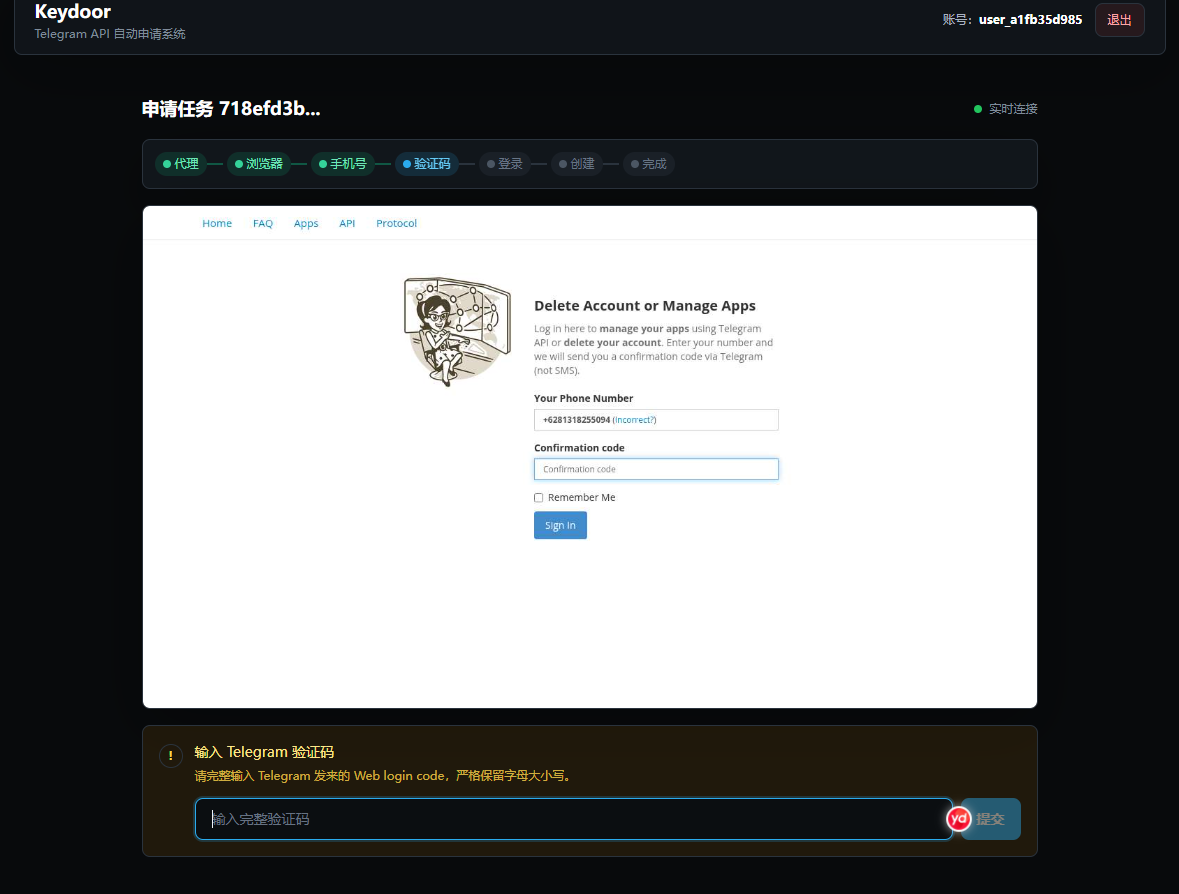
Task: Click the red yd extension icon
Action: (x=959, y=819)
